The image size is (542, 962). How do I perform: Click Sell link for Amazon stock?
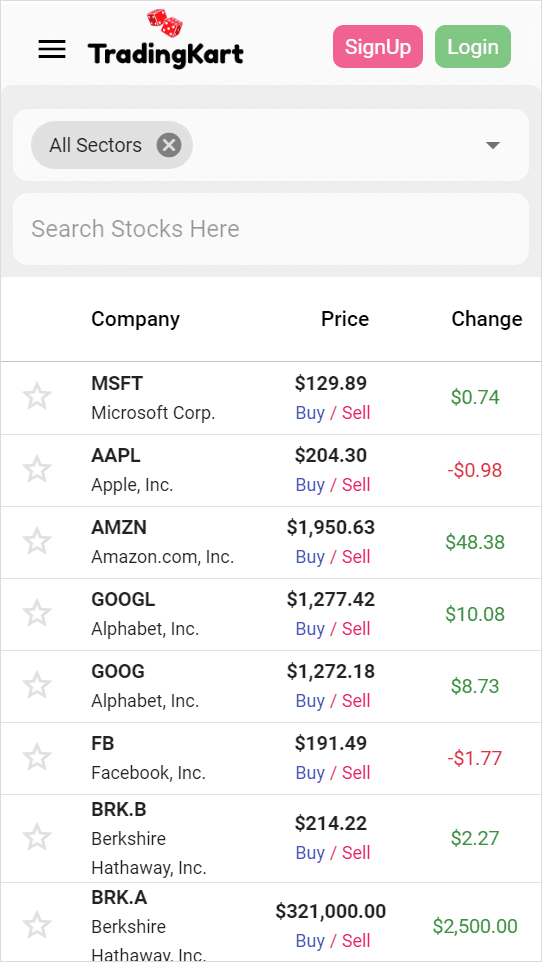[356, 557]
